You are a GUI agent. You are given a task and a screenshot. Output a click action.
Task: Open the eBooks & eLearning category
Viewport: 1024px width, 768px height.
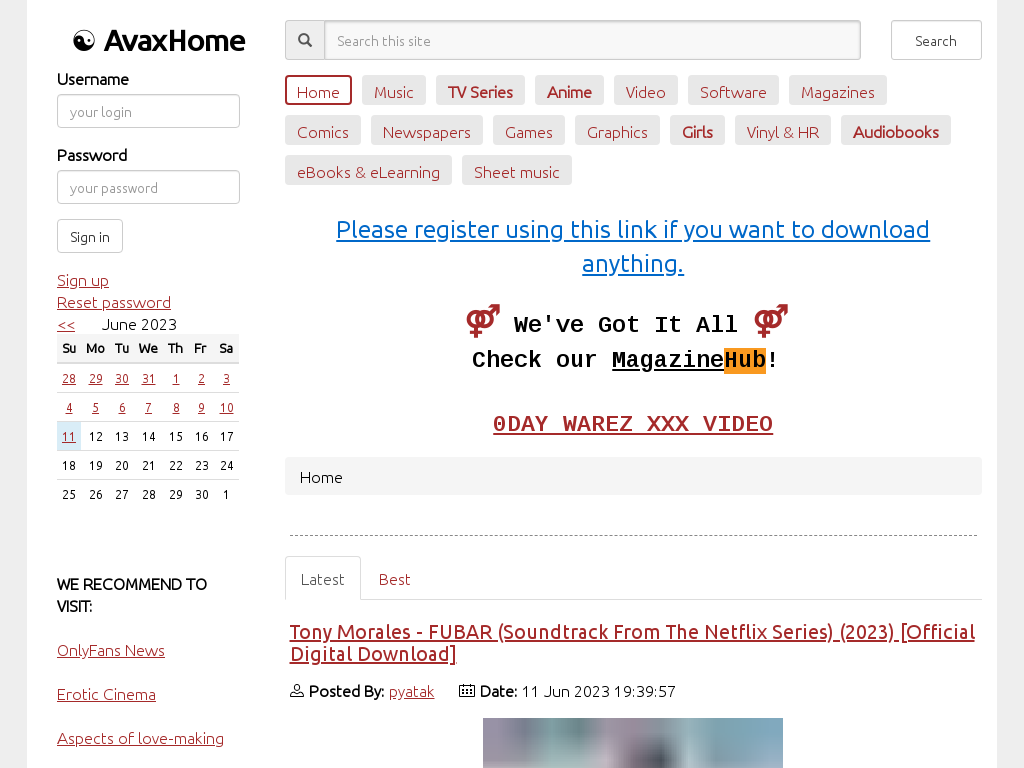coord(368,171)
